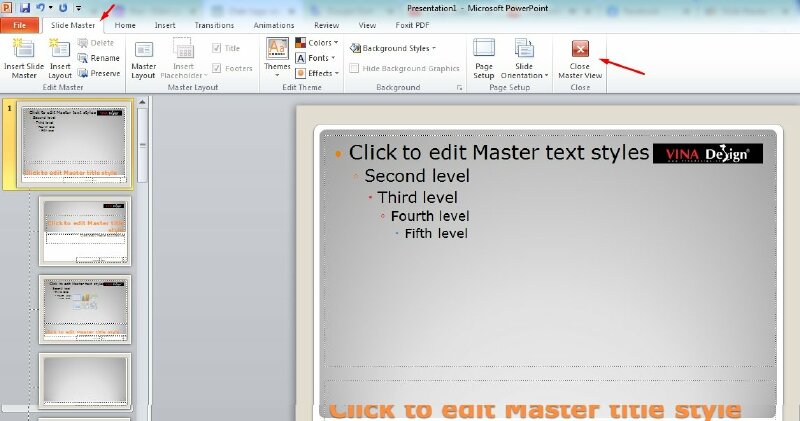Switch to the Slide Master tab
Image resolution: width=800 pixels, height=421 pixels.
tap(73, 25)
